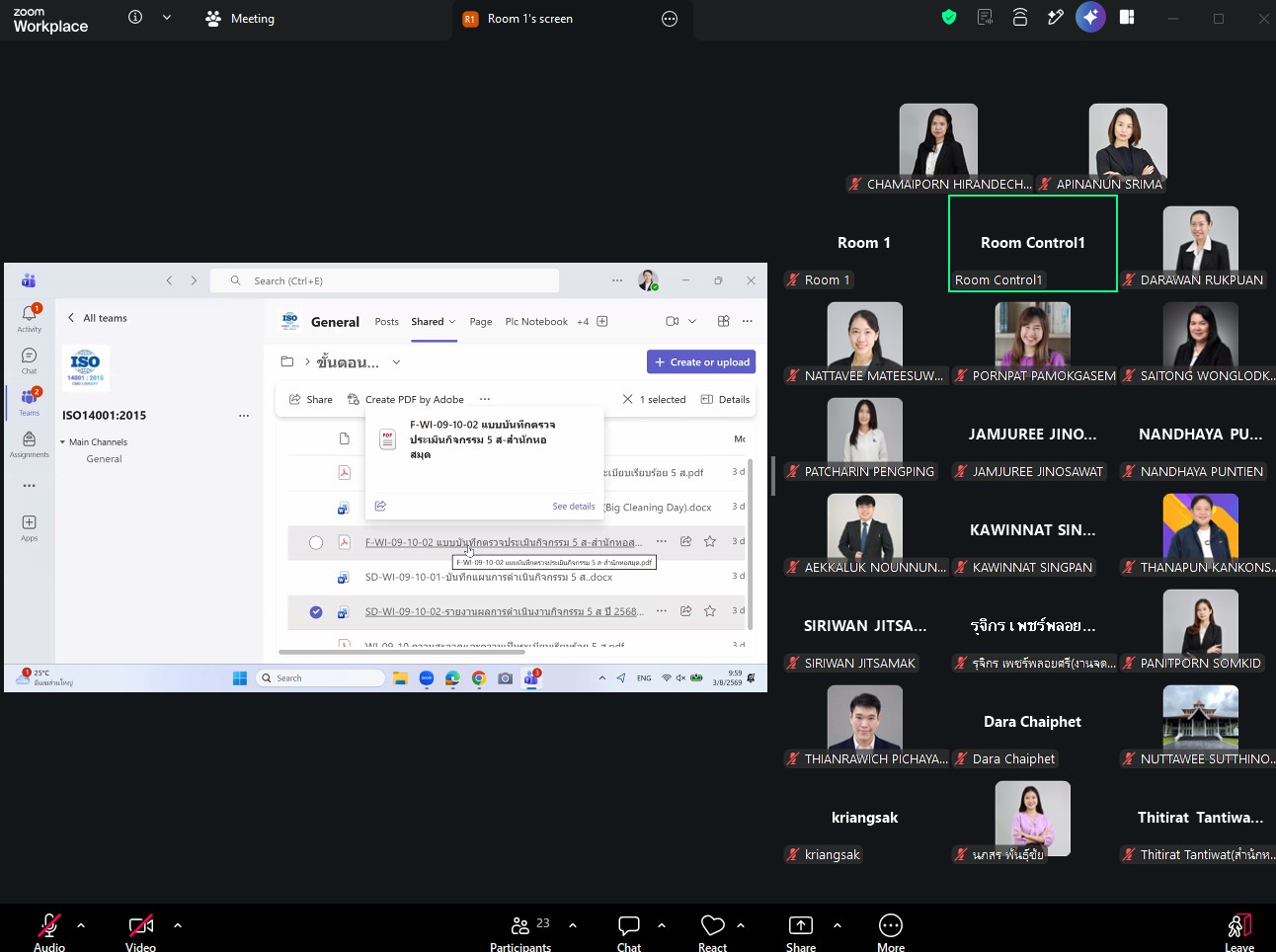
Task: Open the React menu
Action: tap(712, 931)
